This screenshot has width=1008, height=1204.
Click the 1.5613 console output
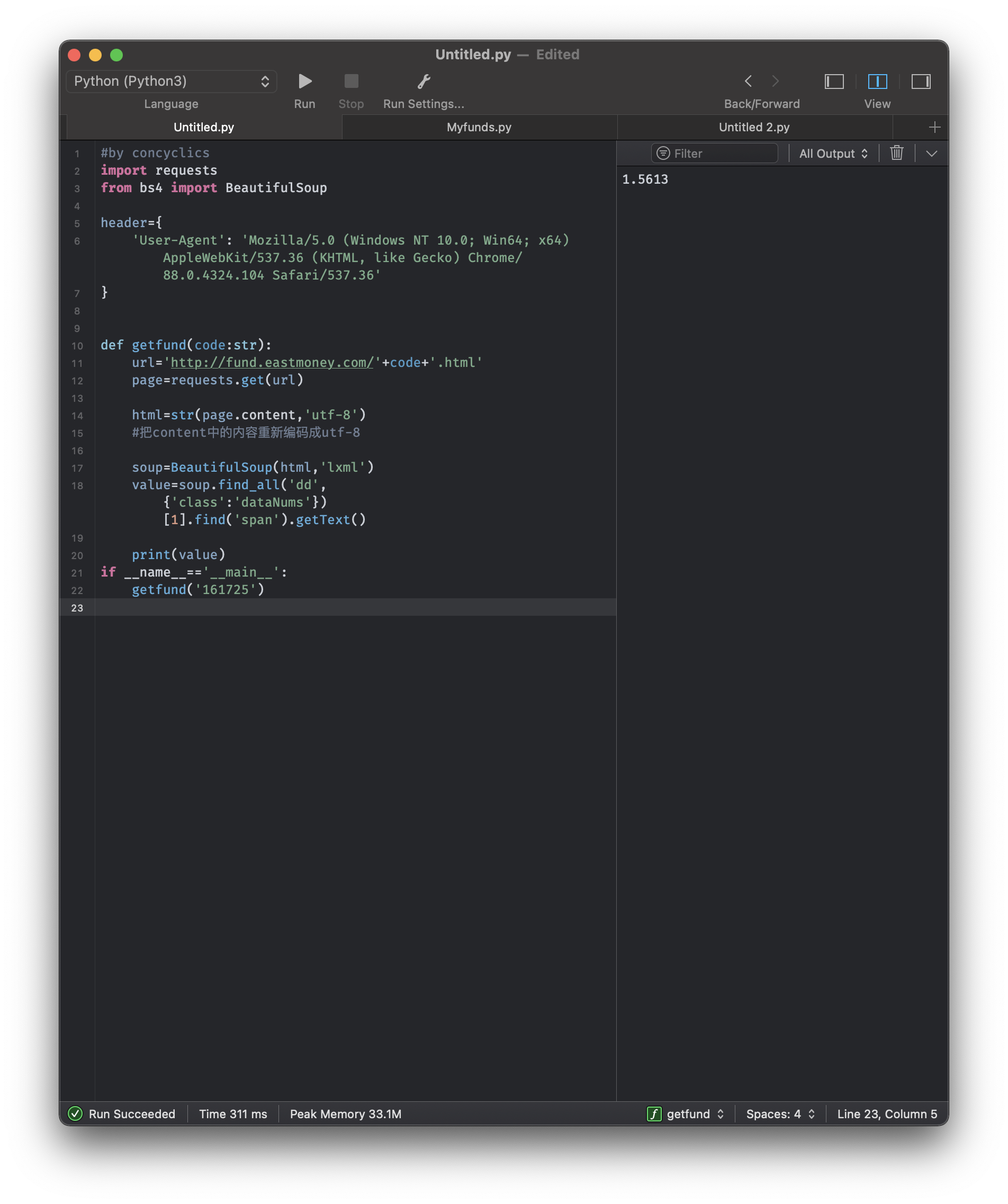645,179
